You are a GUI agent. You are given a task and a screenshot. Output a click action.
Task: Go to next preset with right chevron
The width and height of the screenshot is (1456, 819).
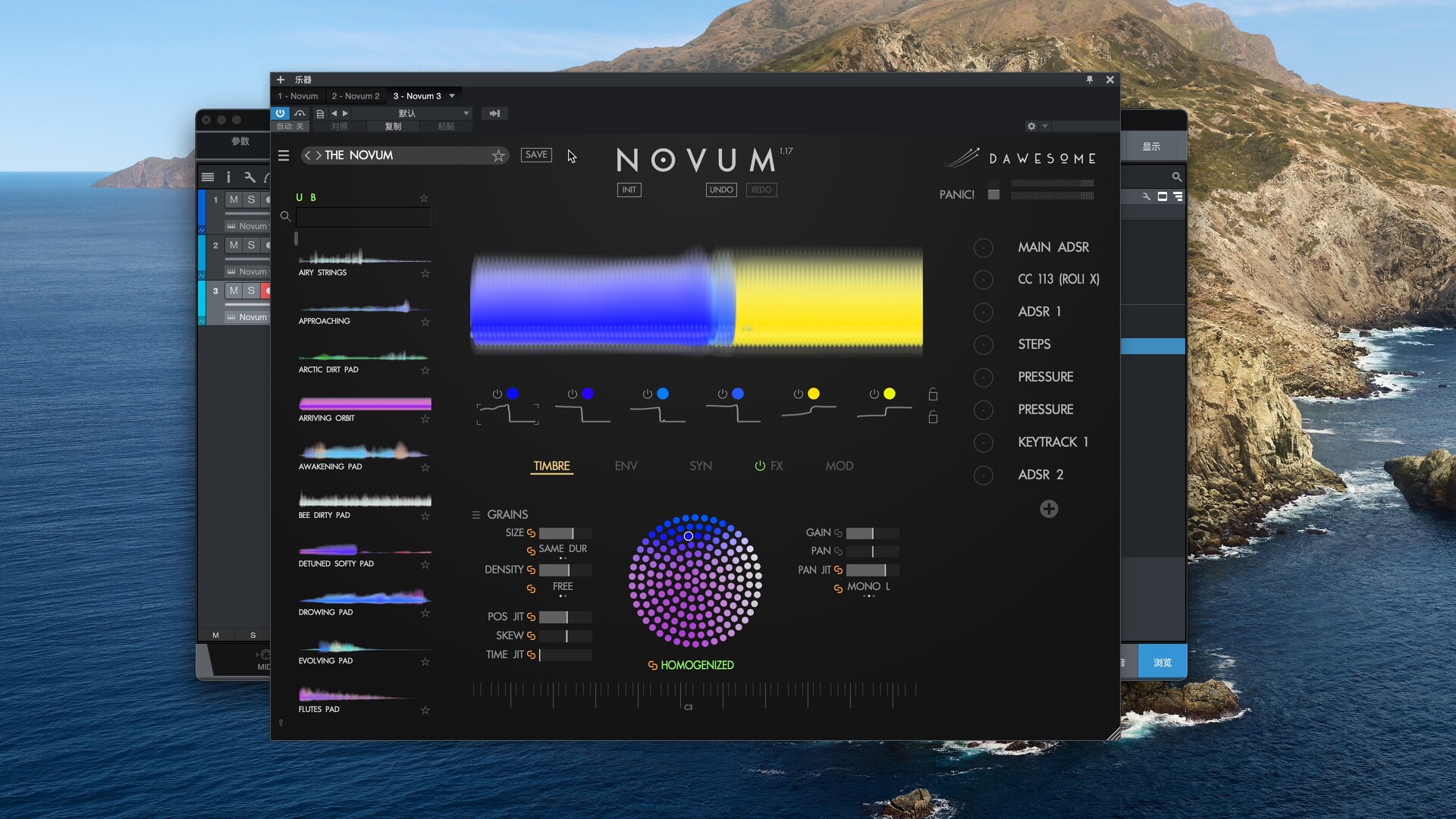tap(318, 155)
